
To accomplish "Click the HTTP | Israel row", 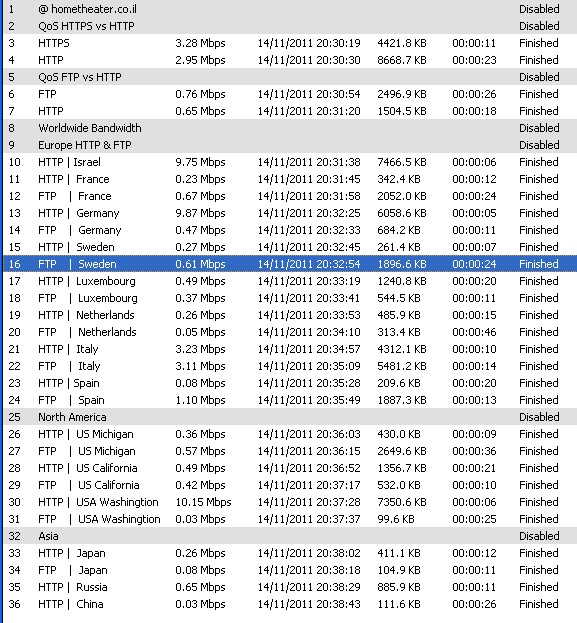I will click(x=290, y=162).
